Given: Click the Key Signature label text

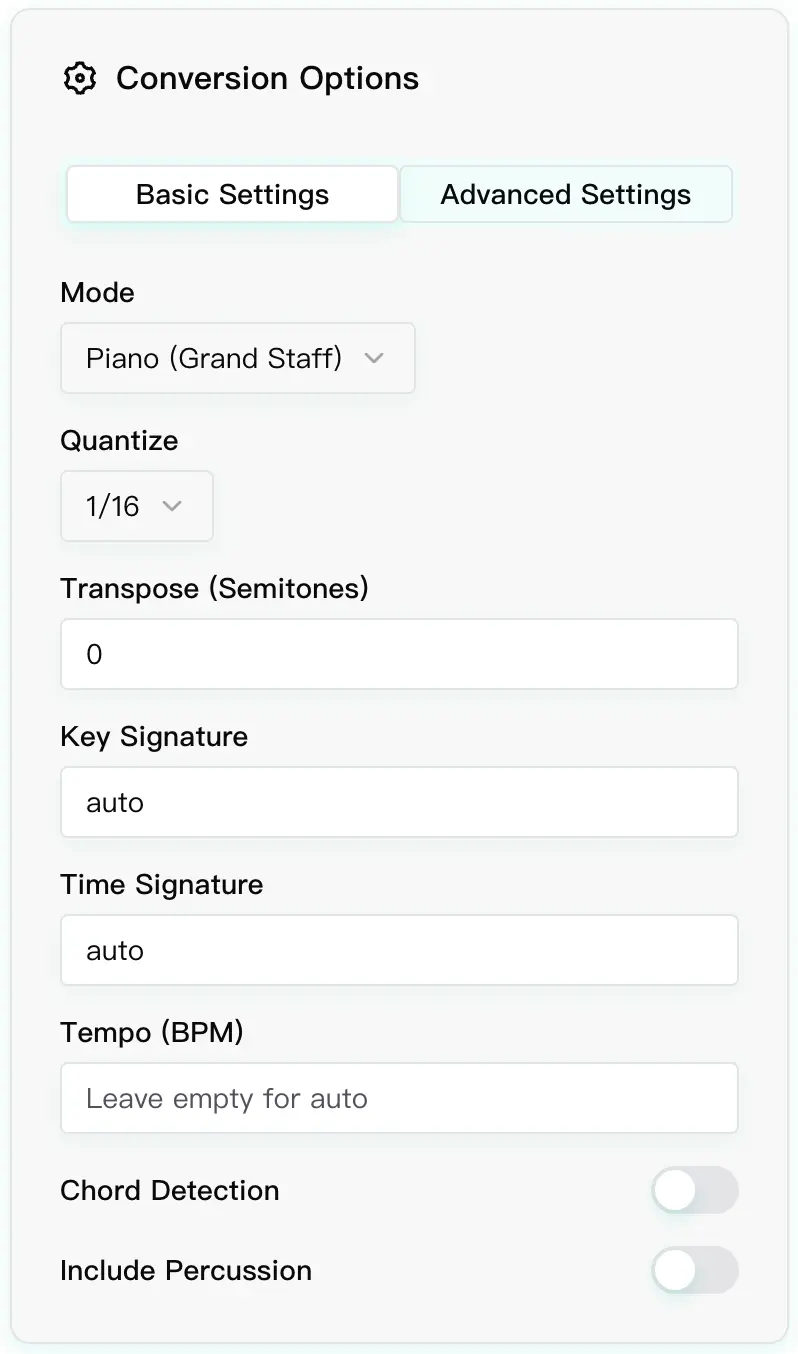Looking at the screenshot, I should click(x=154, y=737).
